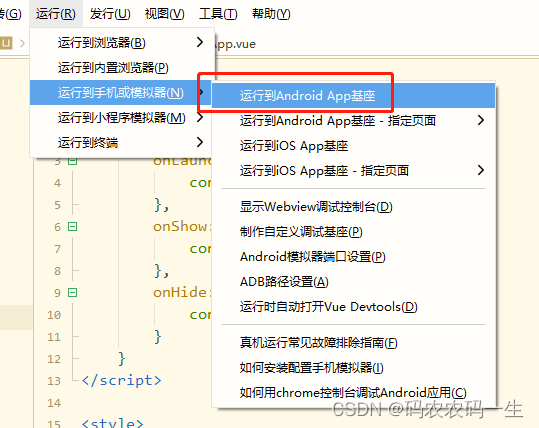Screen dimensions: 539x428
Task: Collapse code fold at line 3
Action: tap(73, 161)
